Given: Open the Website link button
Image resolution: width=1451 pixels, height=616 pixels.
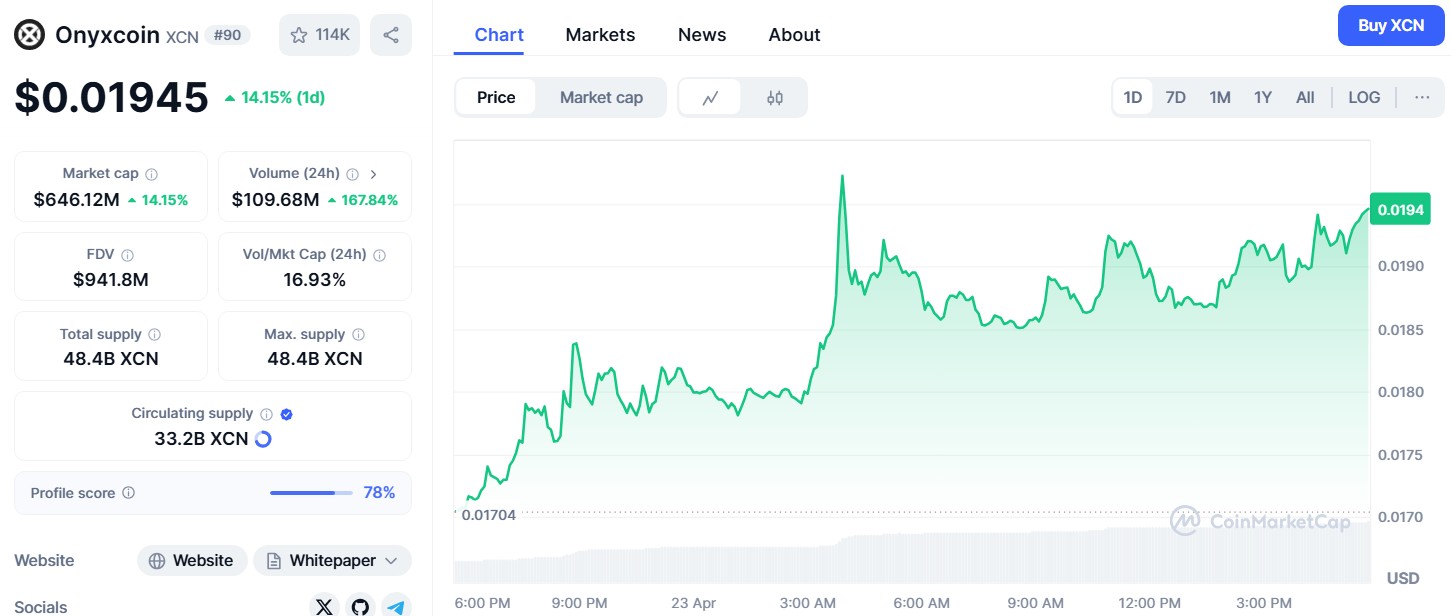Looking at the screenshot, I should pos(191,561).
